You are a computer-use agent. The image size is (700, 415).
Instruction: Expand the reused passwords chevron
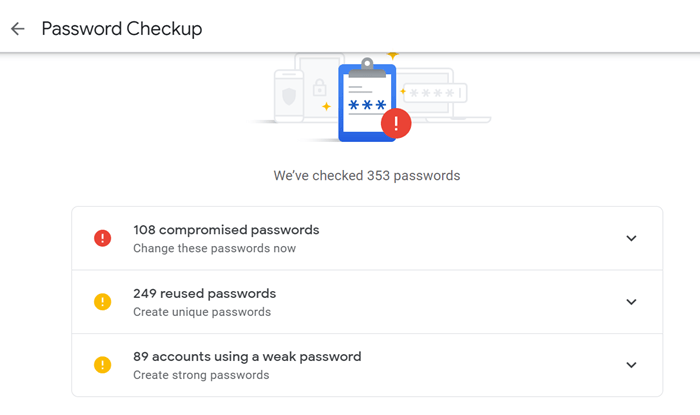point(631,302)
